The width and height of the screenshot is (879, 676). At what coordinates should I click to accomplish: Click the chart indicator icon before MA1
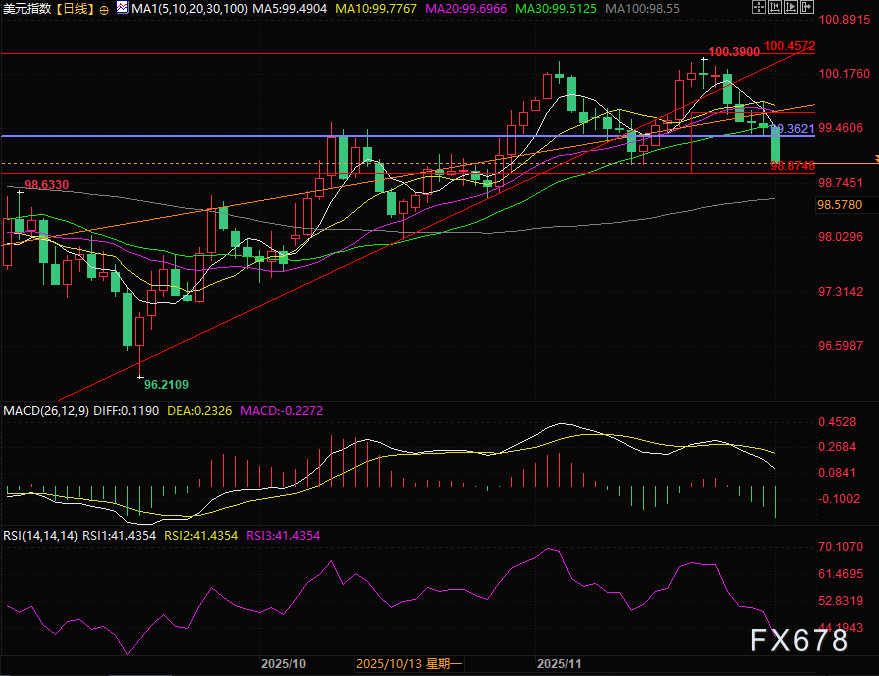coord(121,8)
